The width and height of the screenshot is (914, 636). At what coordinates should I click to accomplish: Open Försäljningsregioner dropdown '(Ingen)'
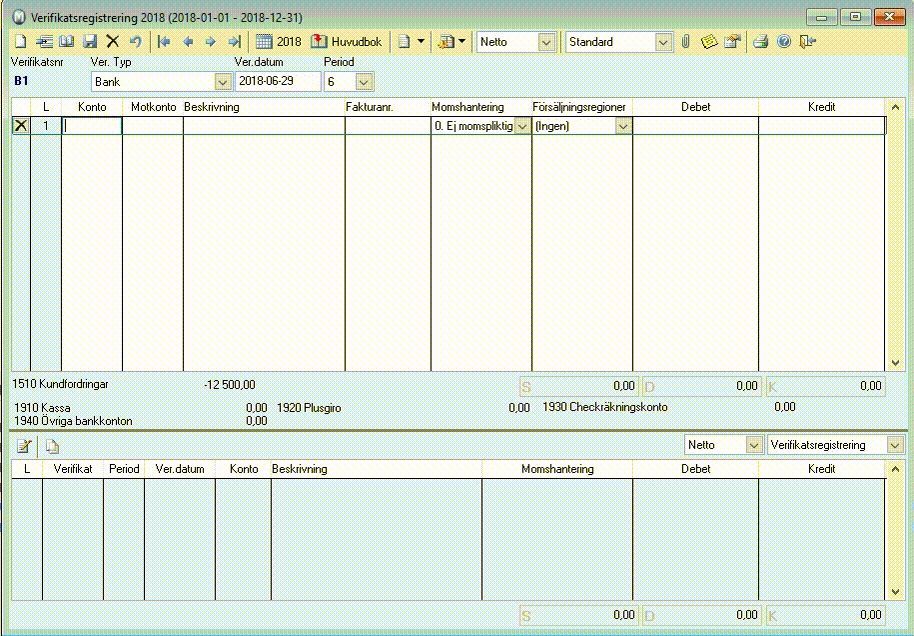(x=623, y=126)
